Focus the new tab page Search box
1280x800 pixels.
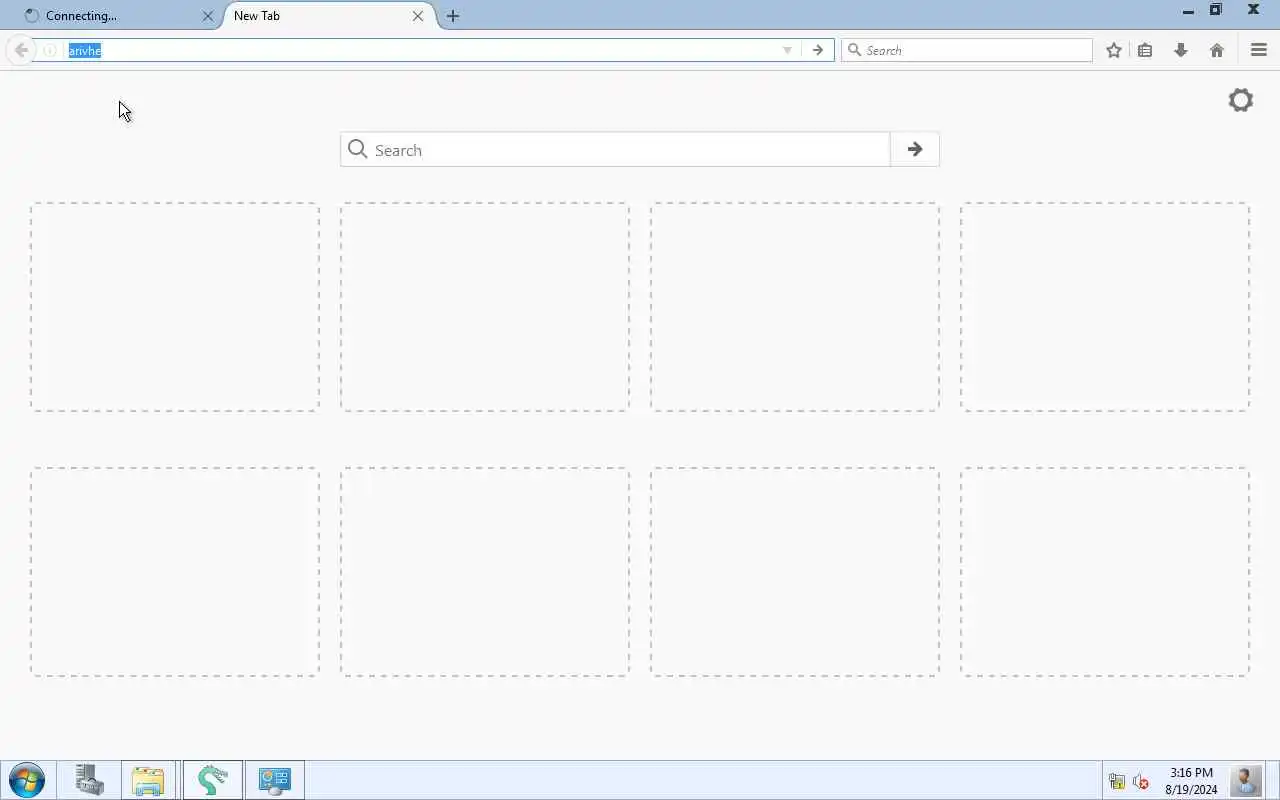615,150
